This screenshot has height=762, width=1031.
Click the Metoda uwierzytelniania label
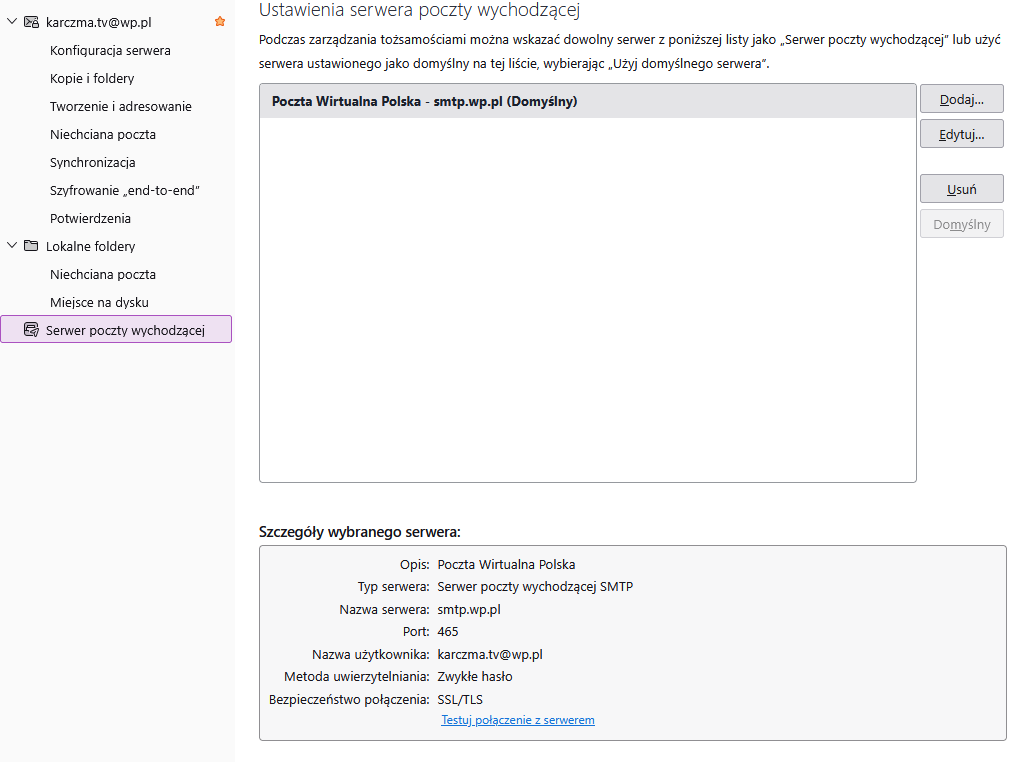[x=356, y=677]
